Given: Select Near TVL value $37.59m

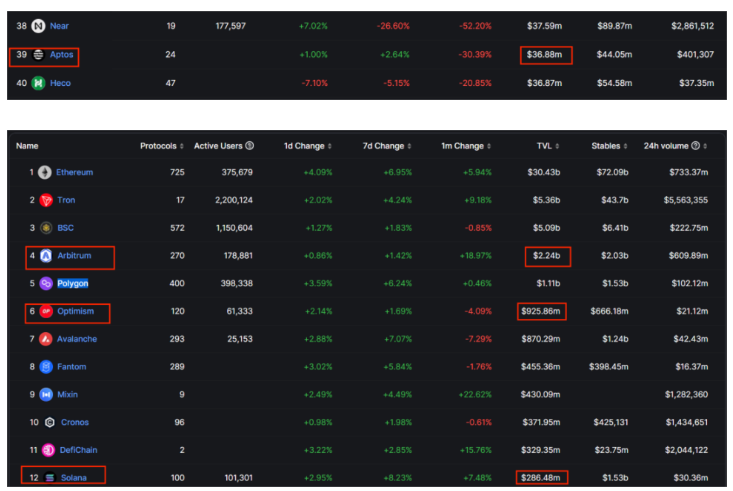Looking at the screenshot, I should coord(545,26).
